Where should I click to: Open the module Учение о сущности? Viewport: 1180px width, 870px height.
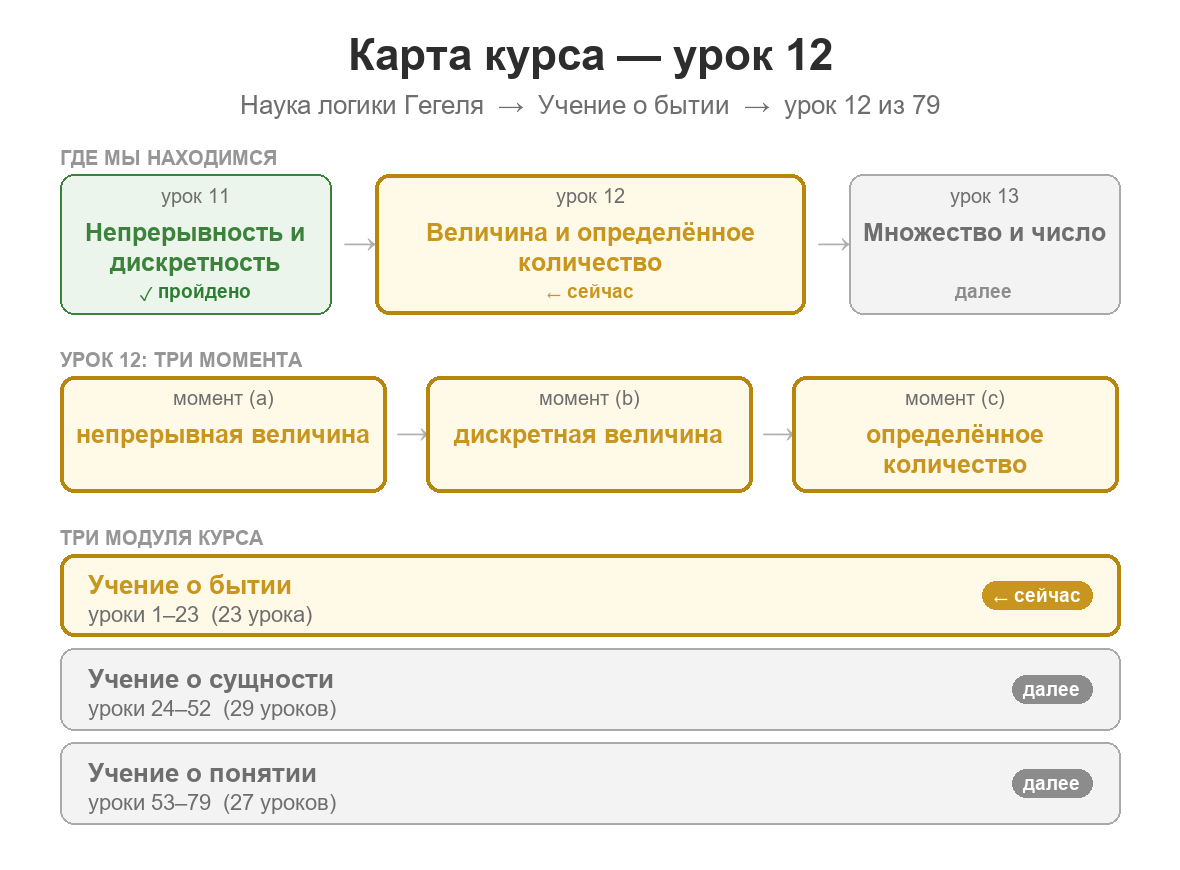[x=590, y=689]
